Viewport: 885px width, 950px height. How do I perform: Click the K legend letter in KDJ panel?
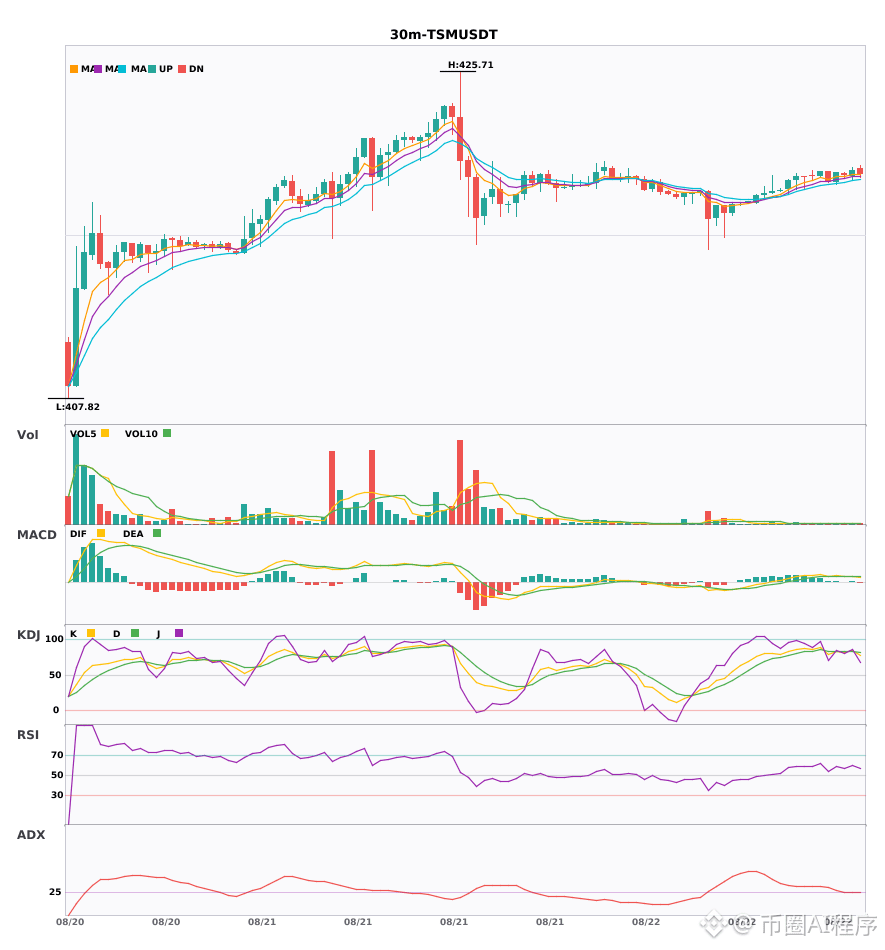(73, 634)
